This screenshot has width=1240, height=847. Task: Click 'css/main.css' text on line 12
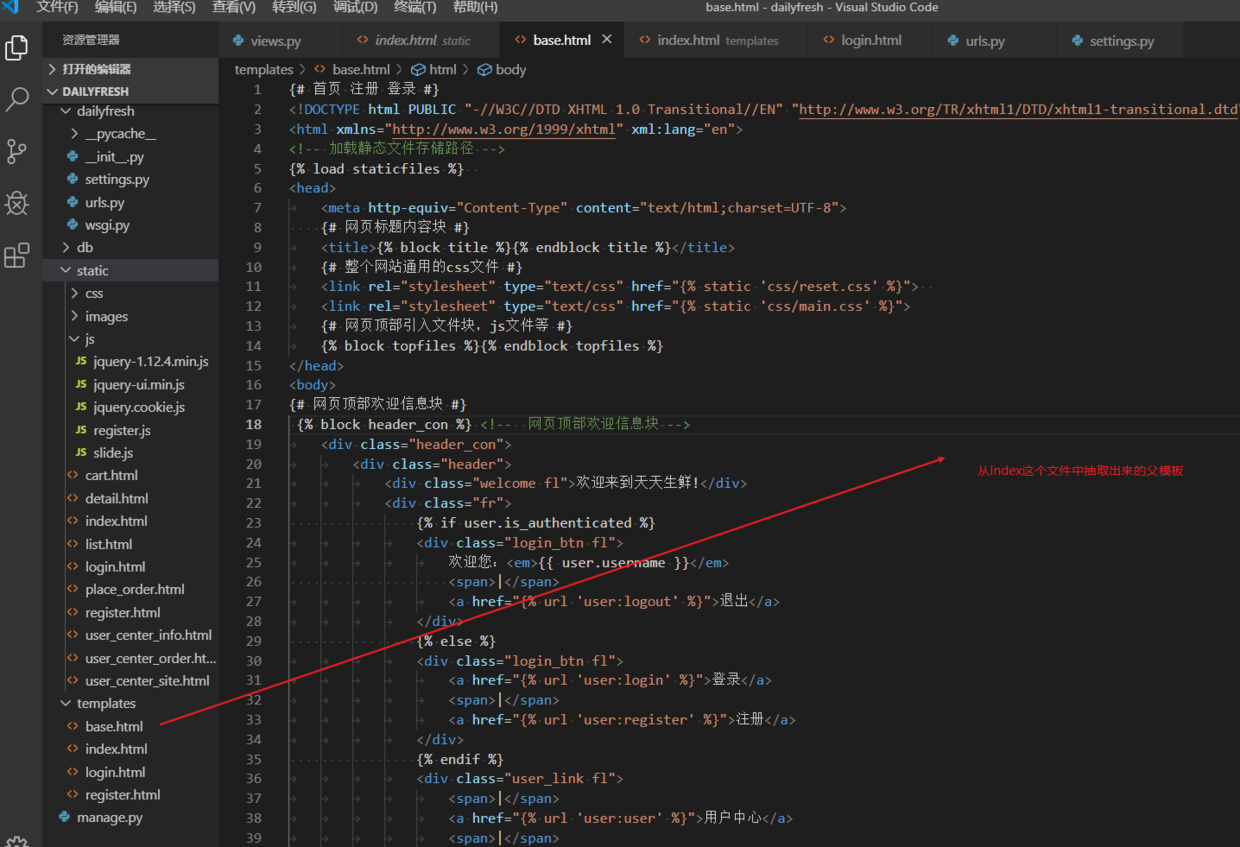click(811, 306)
